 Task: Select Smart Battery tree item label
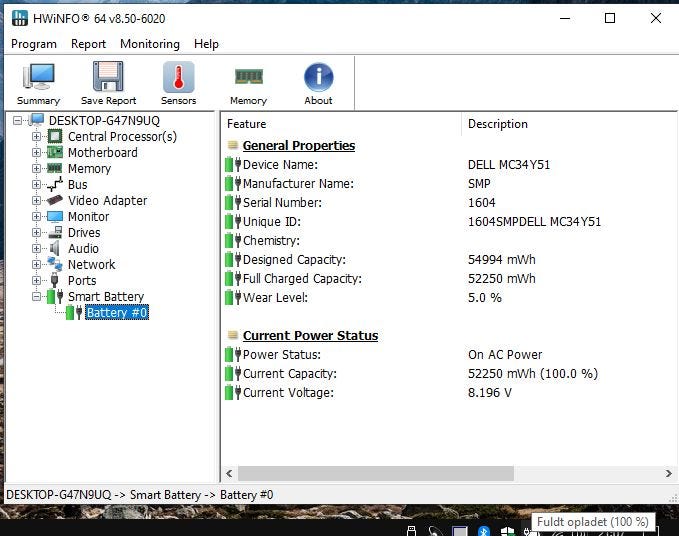coord(106,297)
